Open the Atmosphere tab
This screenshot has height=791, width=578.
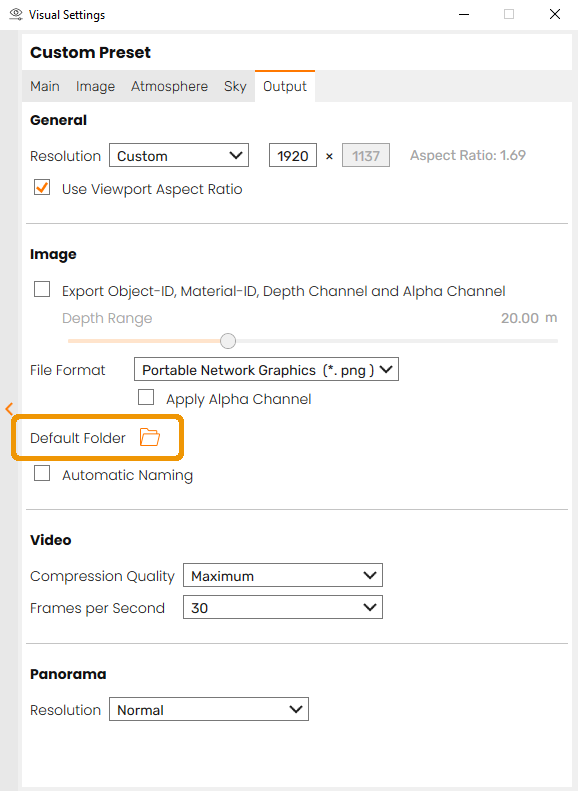169,86
